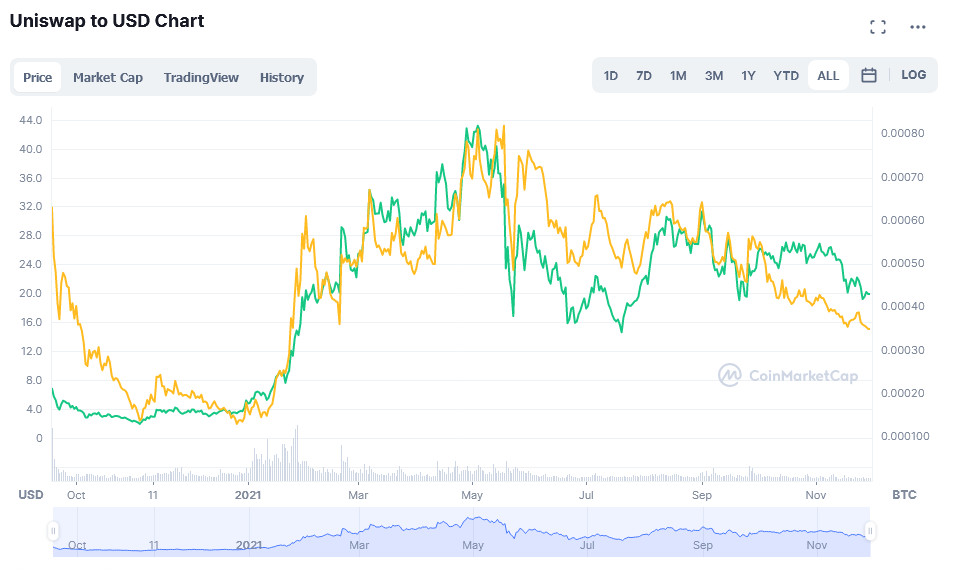Viewport: 956px width, 569px height.
Task: Grab the left range slider handle
Action: pos(53,531)
